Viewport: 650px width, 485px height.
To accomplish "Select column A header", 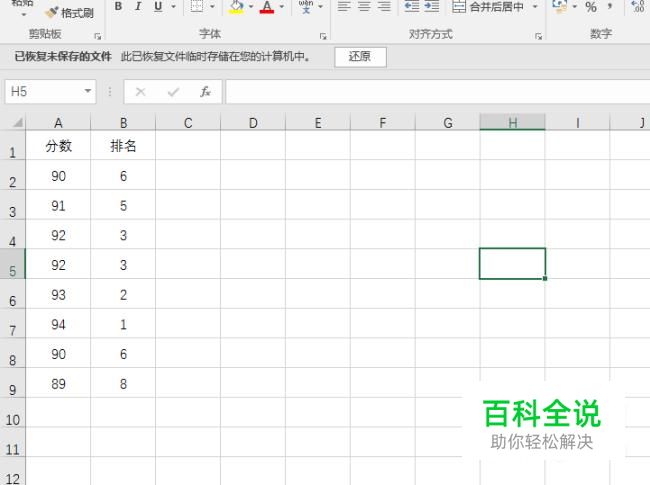I will pyautogui.click(x=58, y=123).
